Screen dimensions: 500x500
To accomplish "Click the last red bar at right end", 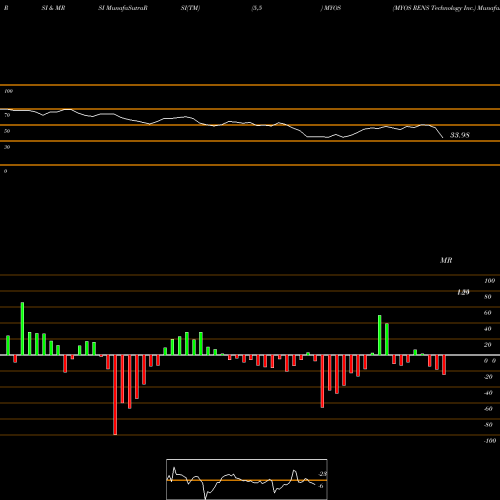I will [444, 365].
